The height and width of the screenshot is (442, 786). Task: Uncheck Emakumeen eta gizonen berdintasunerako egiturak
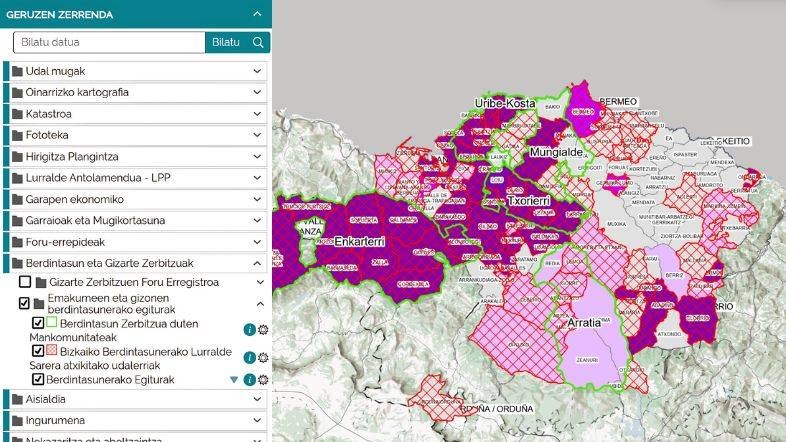click(25, 303)
